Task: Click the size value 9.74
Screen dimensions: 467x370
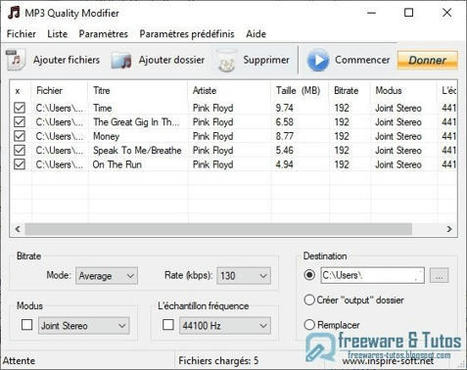Action: click(284, 108)
